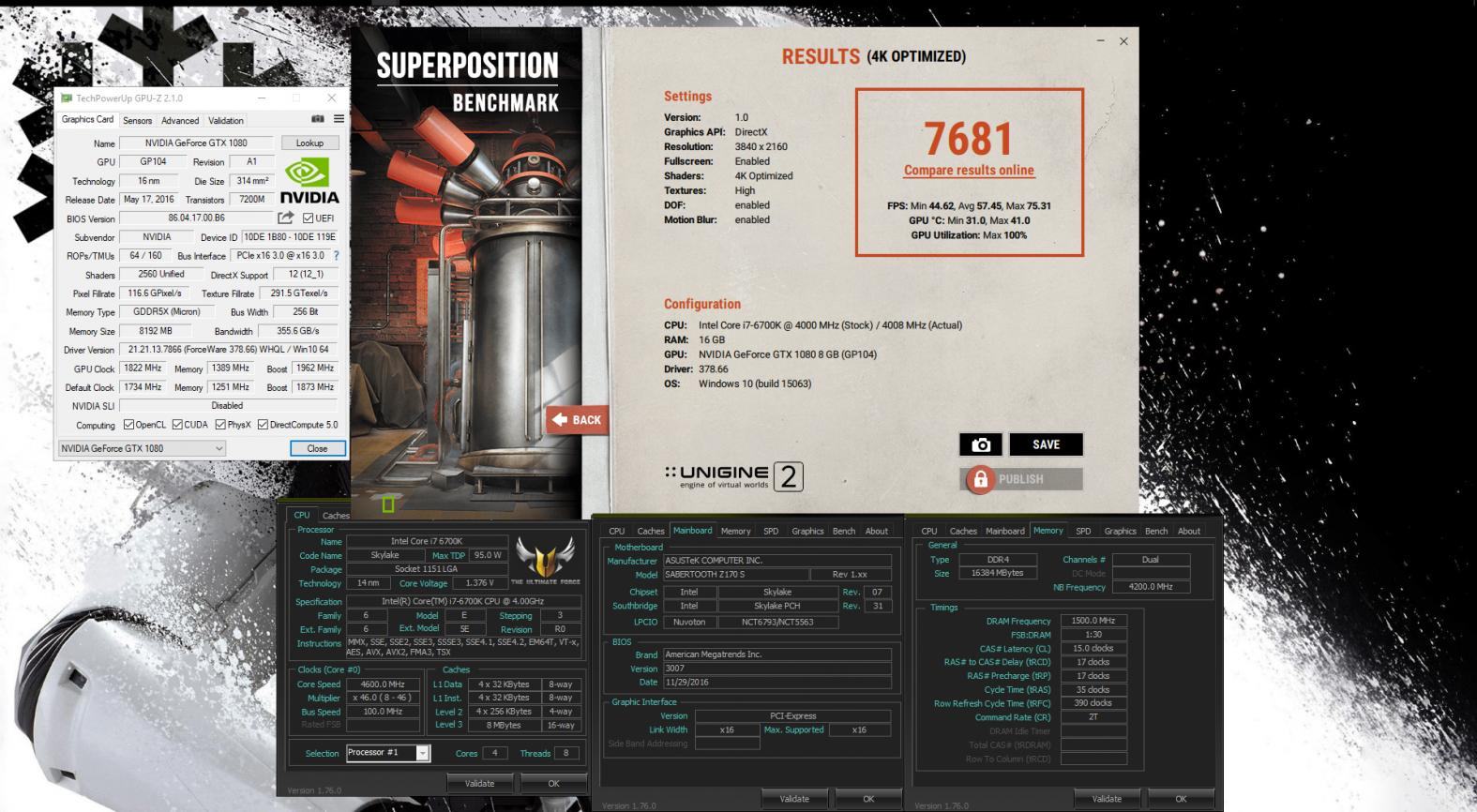Click the NB Frequency 4200.0 MHz value

coord(1150,587)
